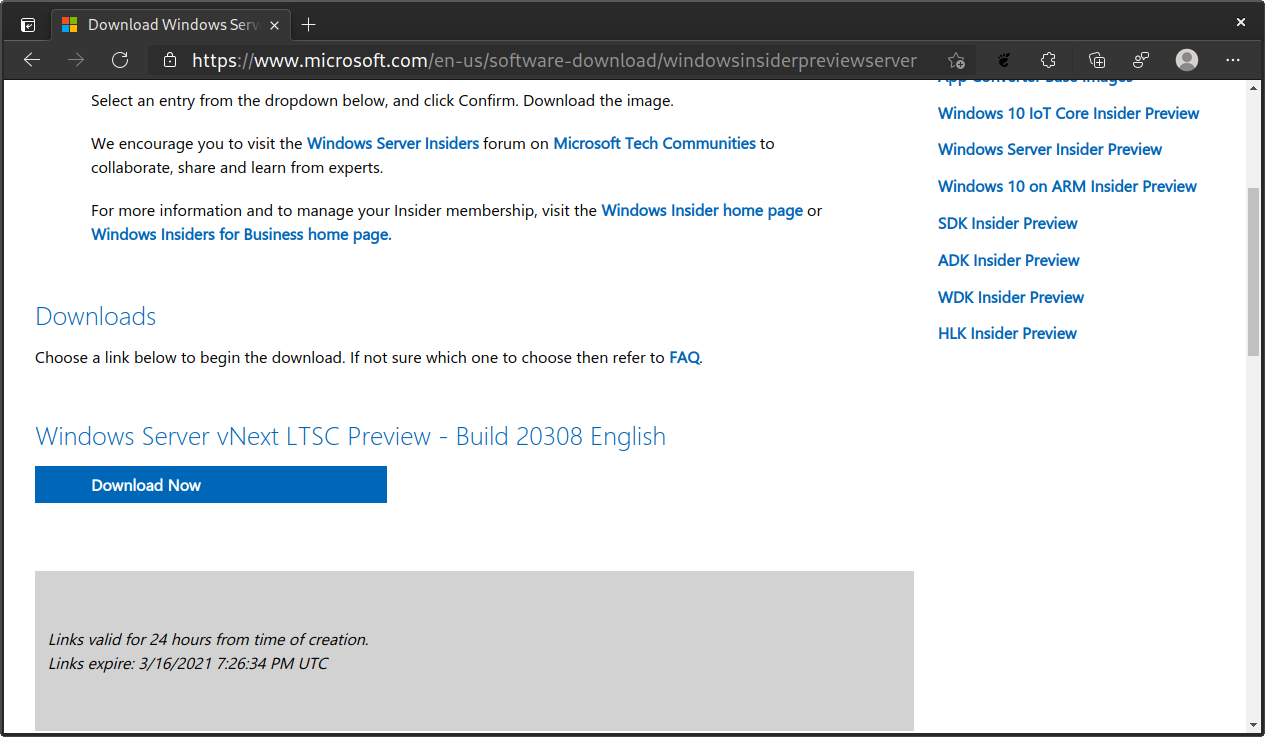The width and height of the screenshot is (1265, 737).
Task: Close the Download Windows Server tab
Action: (x=274, y=24)
